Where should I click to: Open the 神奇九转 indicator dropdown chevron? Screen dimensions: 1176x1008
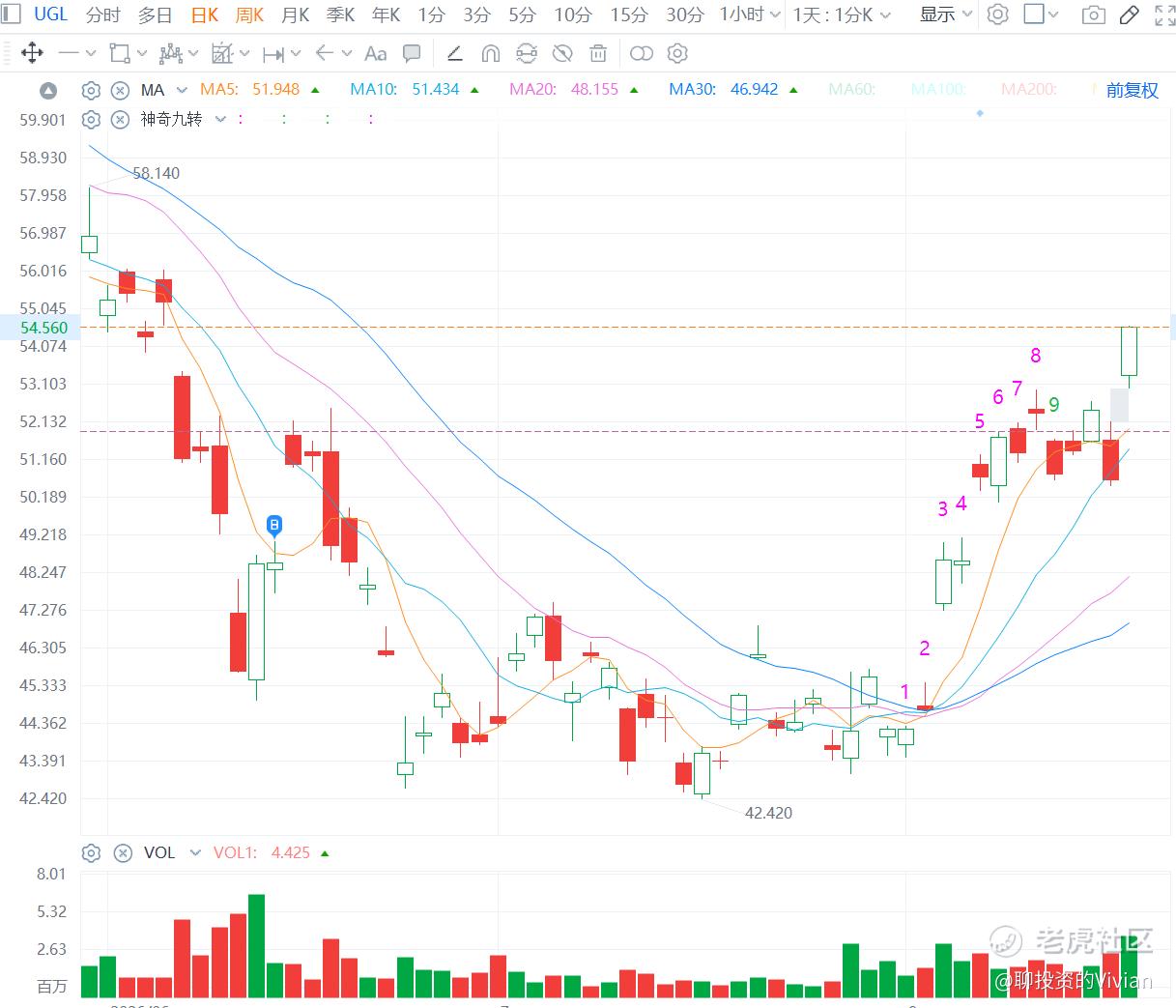[x=220, y=120]
